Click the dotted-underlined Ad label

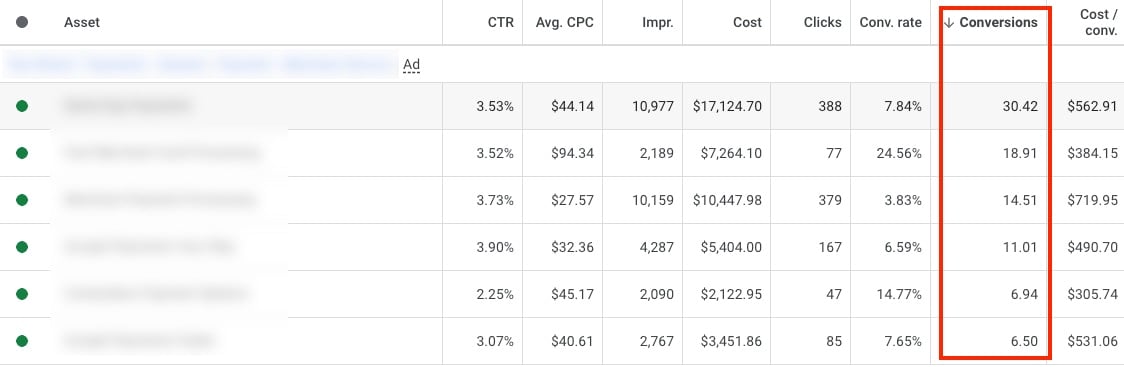(x=411, y=65)
